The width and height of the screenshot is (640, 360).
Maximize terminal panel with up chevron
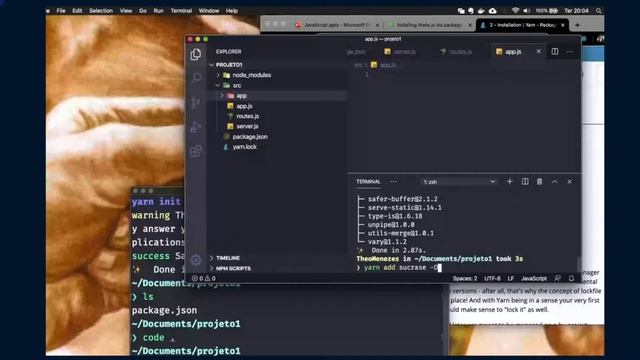[555, 181]
